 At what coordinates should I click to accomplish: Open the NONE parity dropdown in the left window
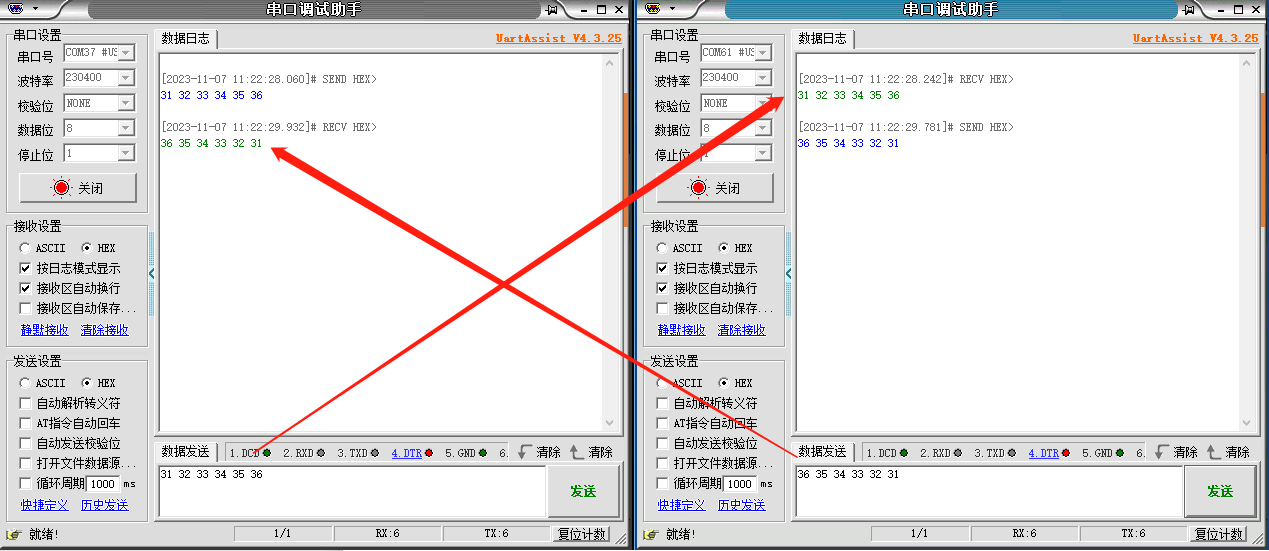(x=126, y=103)
